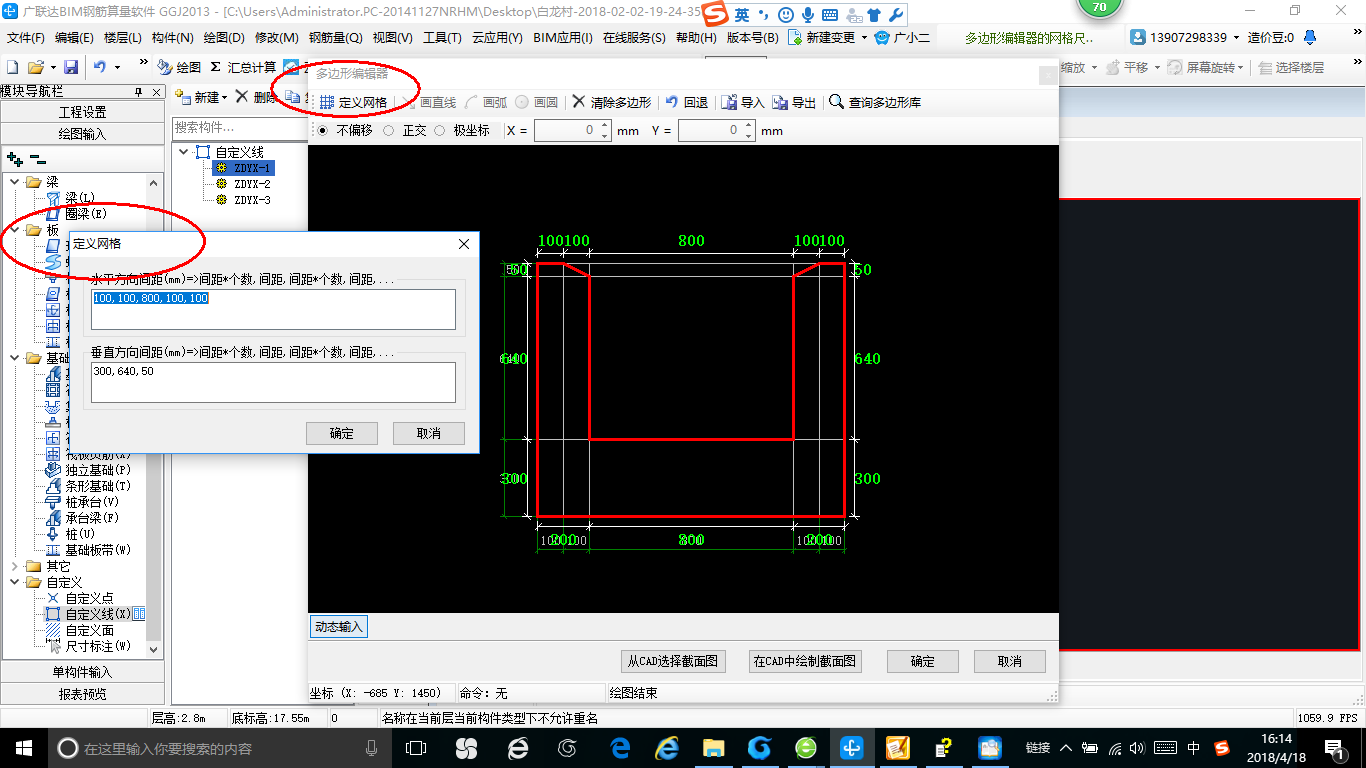
Task: Open the 新建 dropdown arrow in component list
Action: [x=225, y=97]
